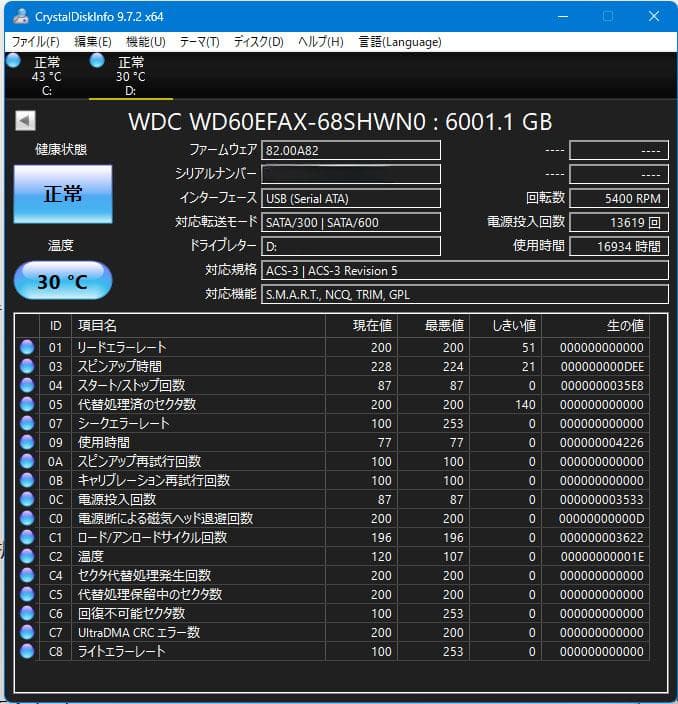Select the スピンアップ再試行回数 attribute name
The height and width of the screenshot is (704, 678).
click(x=140, y=461)
